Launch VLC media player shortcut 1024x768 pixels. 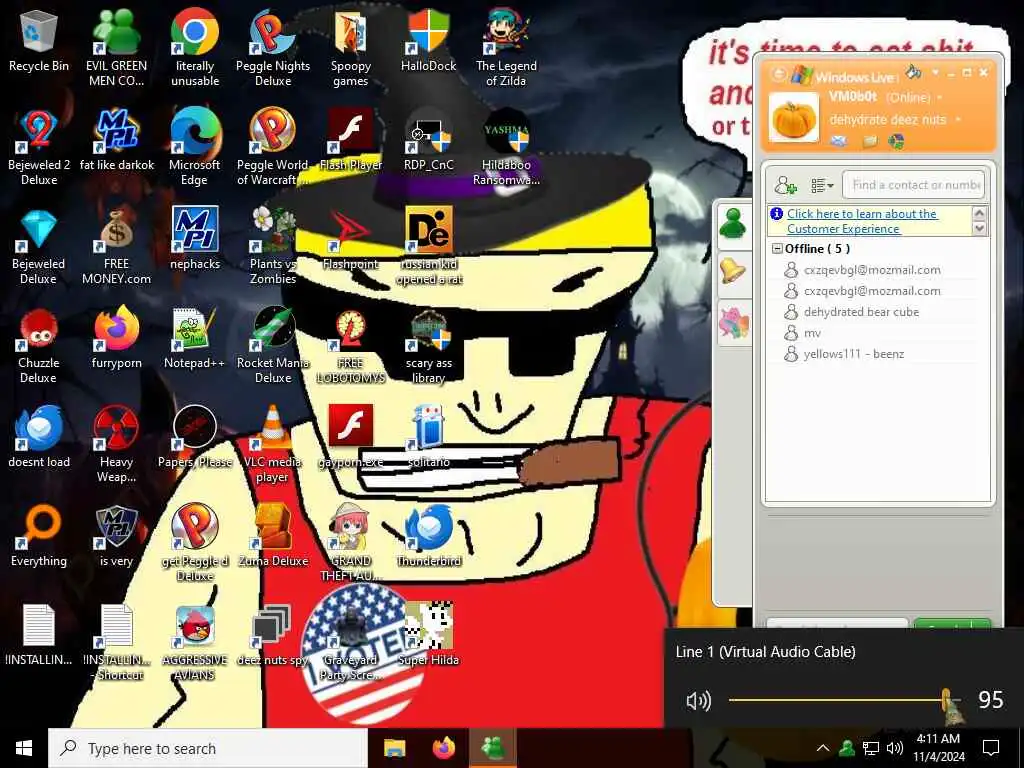click(x=273, y=444)
